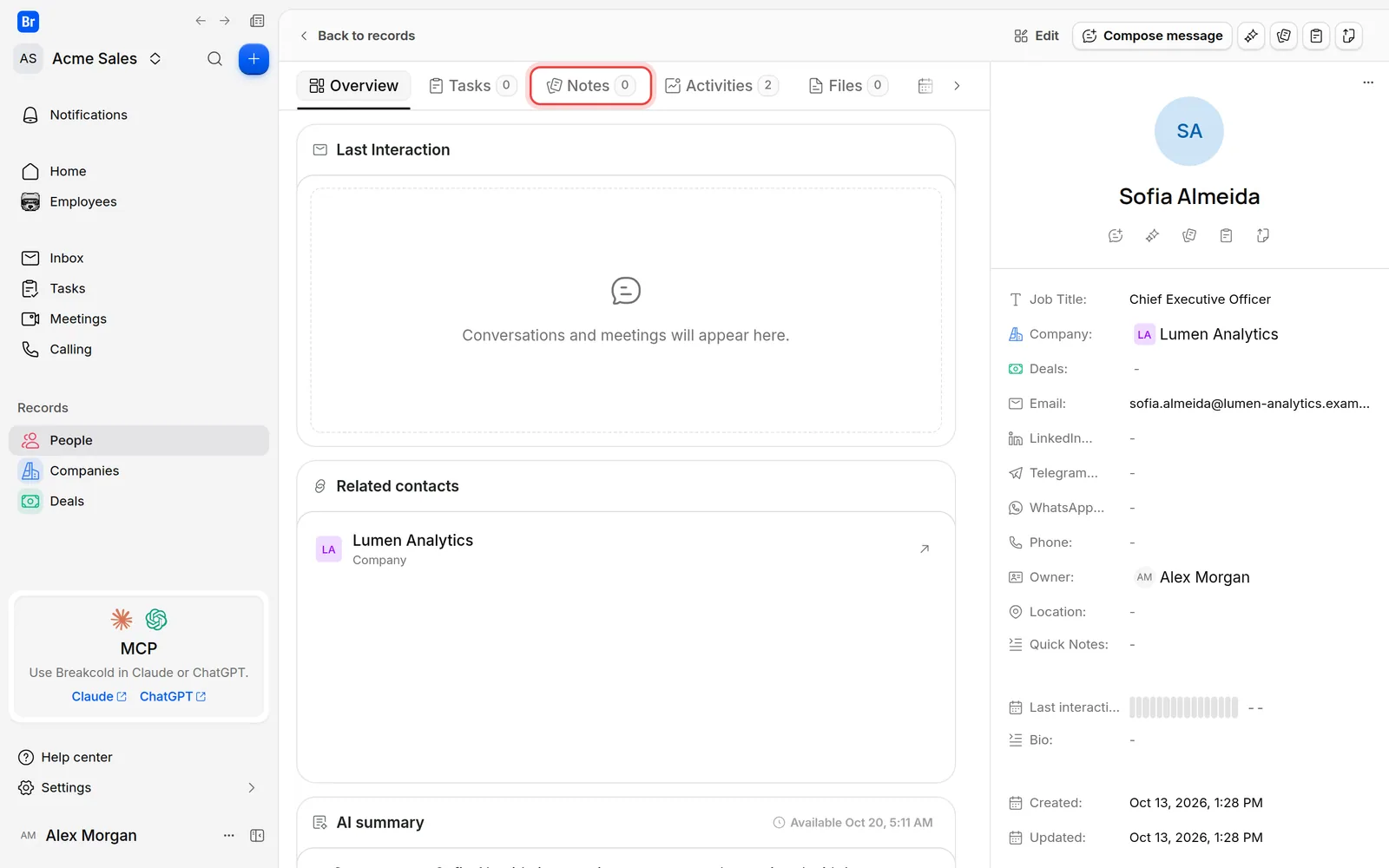Viewport: 1389px width, 868px height.
Task: Open the Claude MCP link
Action: coord(99,696)
